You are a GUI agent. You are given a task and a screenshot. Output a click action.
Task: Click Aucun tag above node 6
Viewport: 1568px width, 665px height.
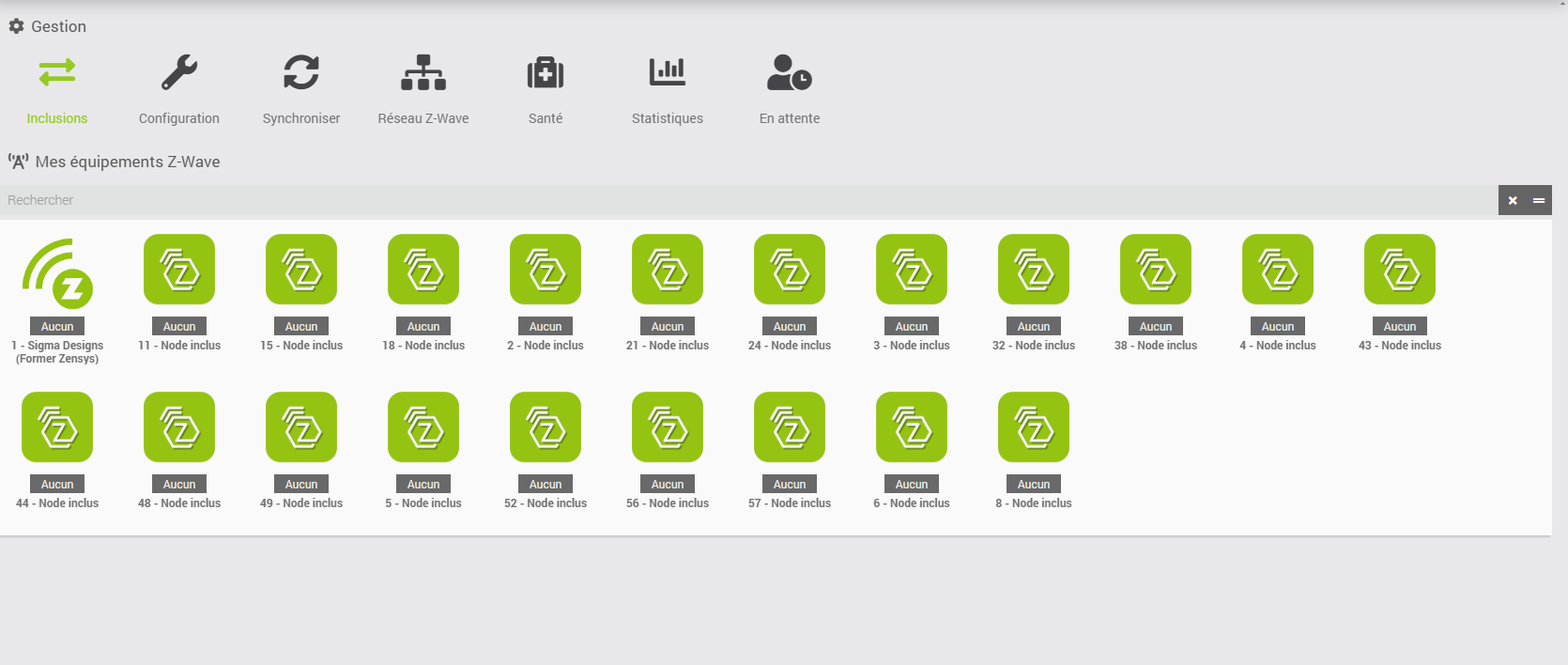tap(912, 485)
